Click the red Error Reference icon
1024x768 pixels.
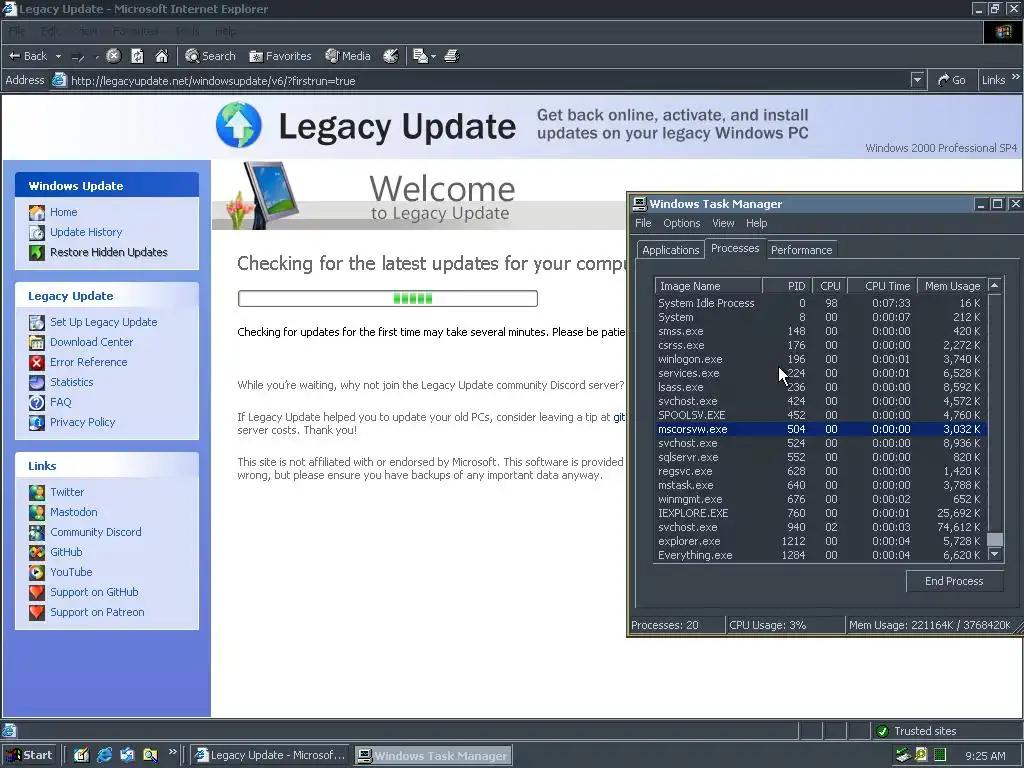tap(37, 362)
